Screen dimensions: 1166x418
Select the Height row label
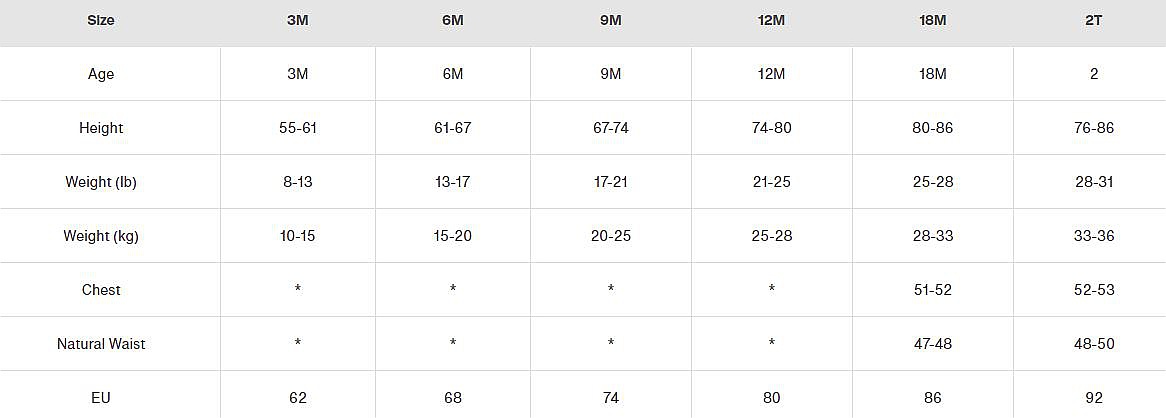101,128
